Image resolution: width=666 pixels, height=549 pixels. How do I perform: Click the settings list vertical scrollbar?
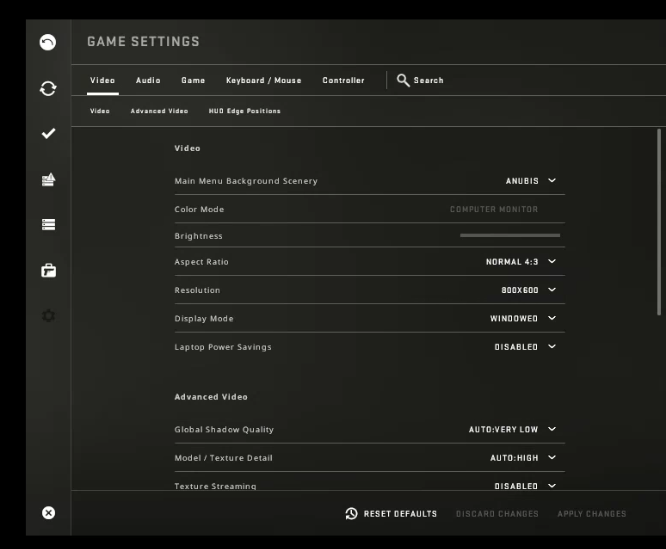pos(659,222)
